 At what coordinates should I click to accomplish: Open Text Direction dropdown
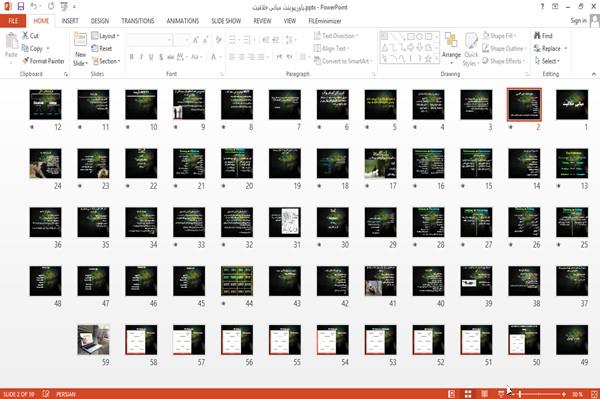pos(336,36)
